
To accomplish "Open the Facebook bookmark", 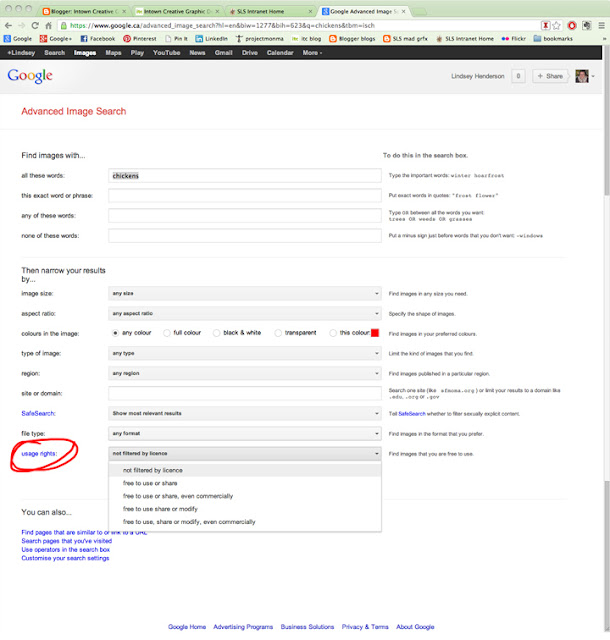I will 98,39.
